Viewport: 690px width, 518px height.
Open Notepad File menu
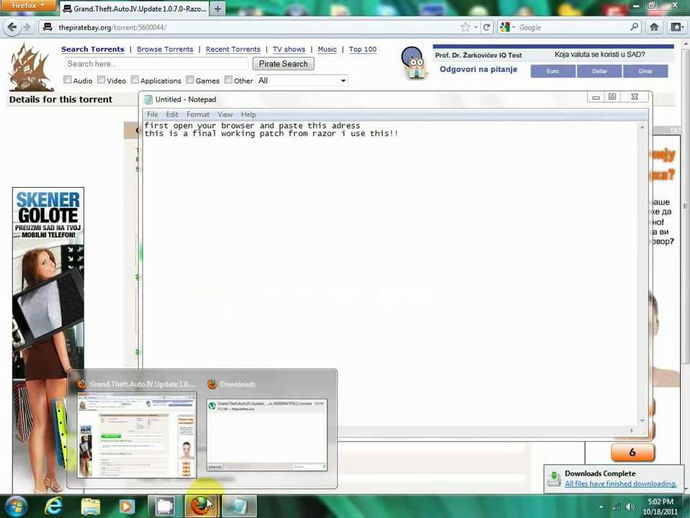152,114
